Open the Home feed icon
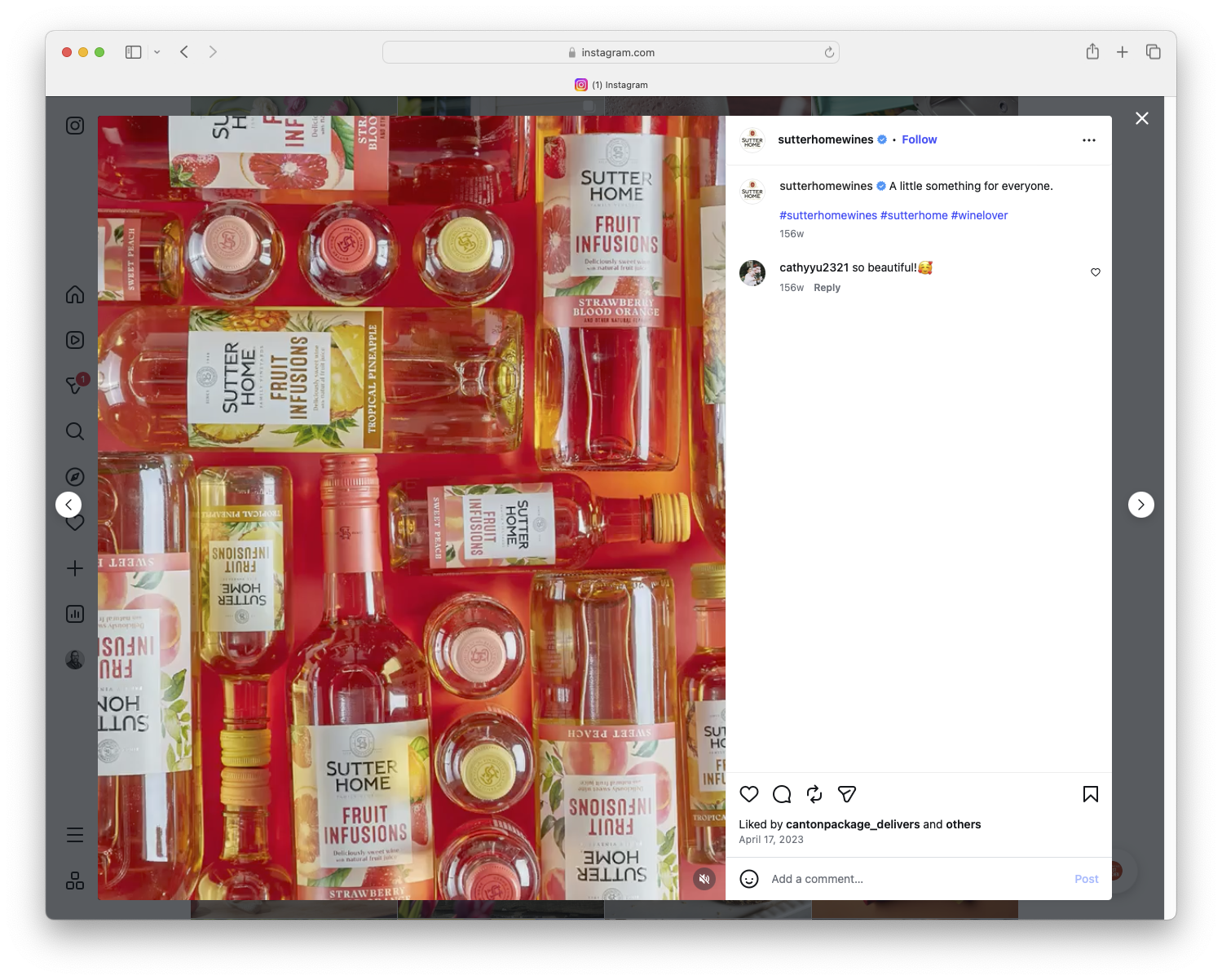This screenshot has width=1222, height=980. pyautogui.click(x=74, y=294)
